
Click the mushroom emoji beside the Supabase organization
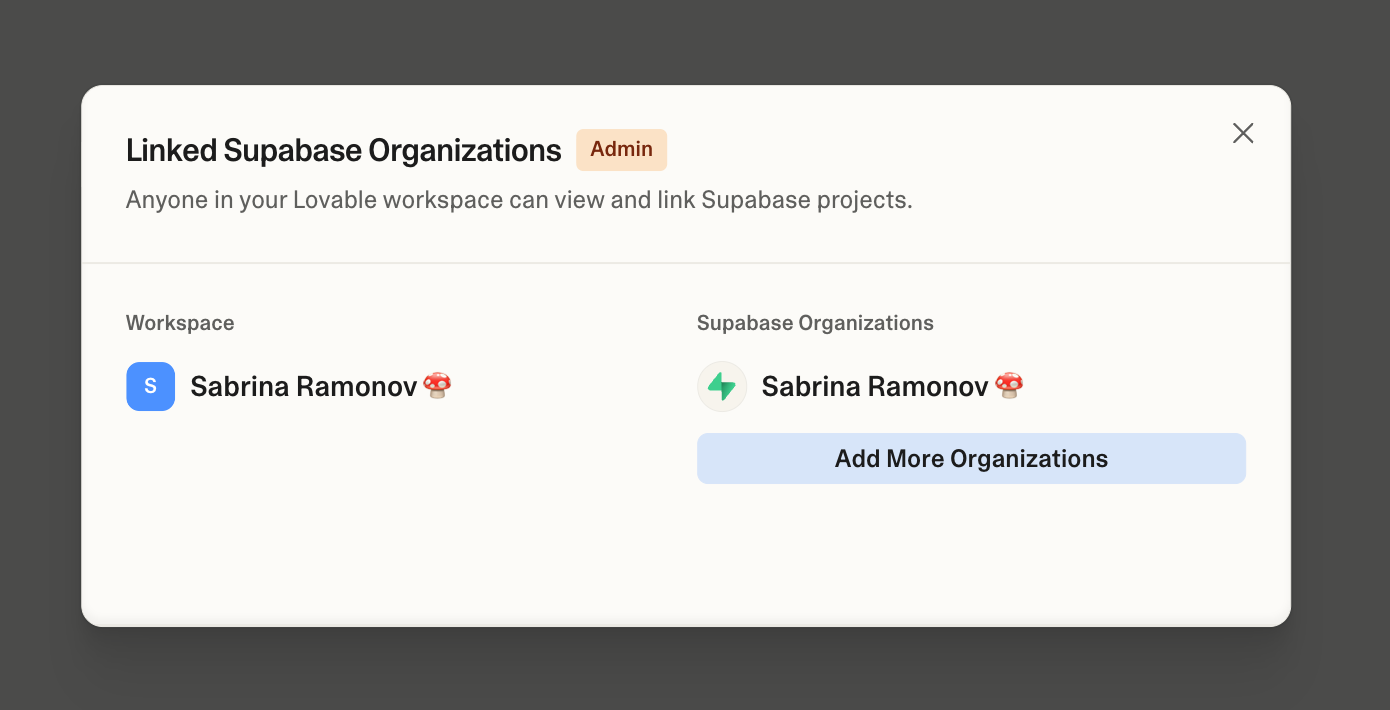(1009, 385)
